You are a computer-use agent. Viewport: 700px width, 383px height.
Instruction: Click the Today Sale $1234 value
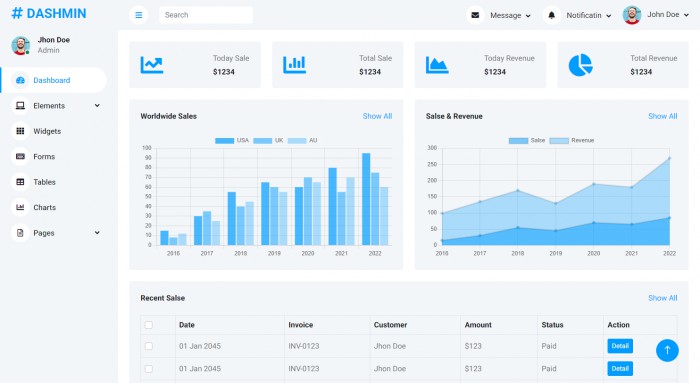(224, 72)
